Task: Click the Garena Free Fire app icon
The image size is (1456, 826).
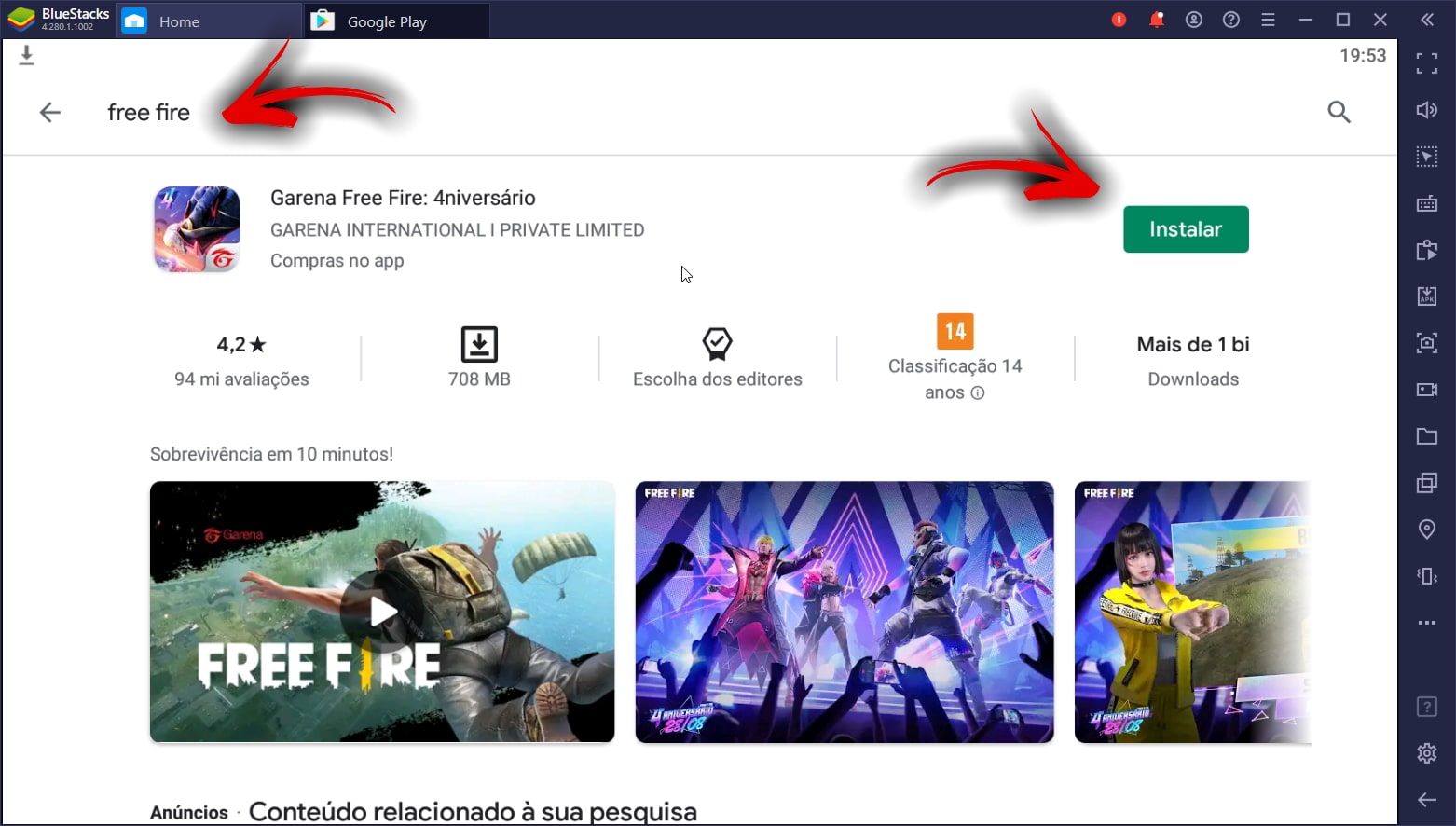Action: click(197, 229)
